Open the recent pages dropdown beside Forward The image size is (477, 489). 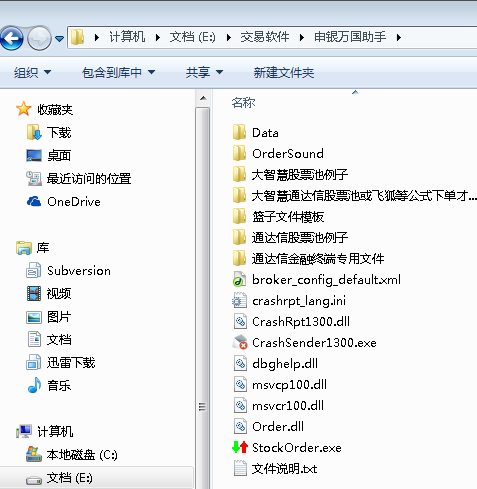60,39
